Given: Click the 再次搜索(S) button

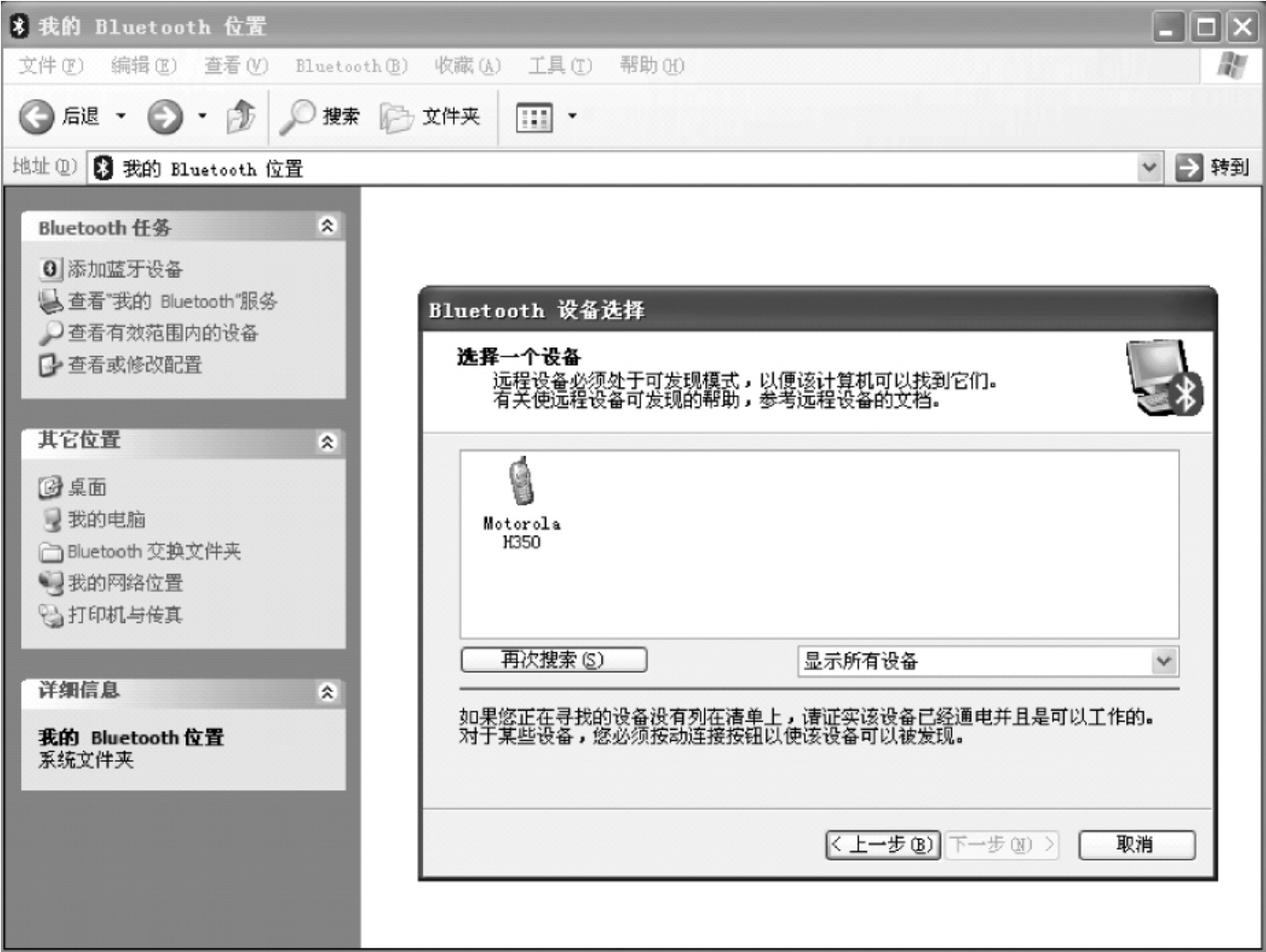Looking at the screenshot, I should click(554, 660).
